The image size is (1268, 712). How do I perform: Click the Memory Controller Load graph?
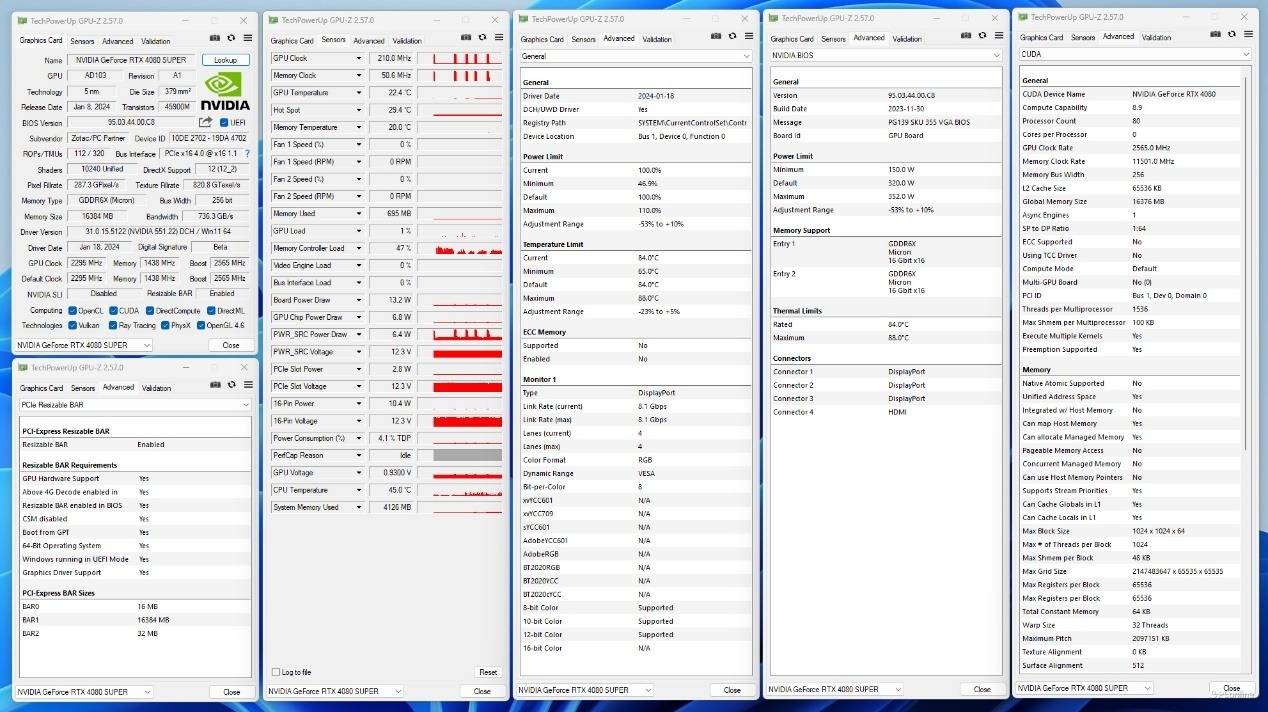pos(468,248)
